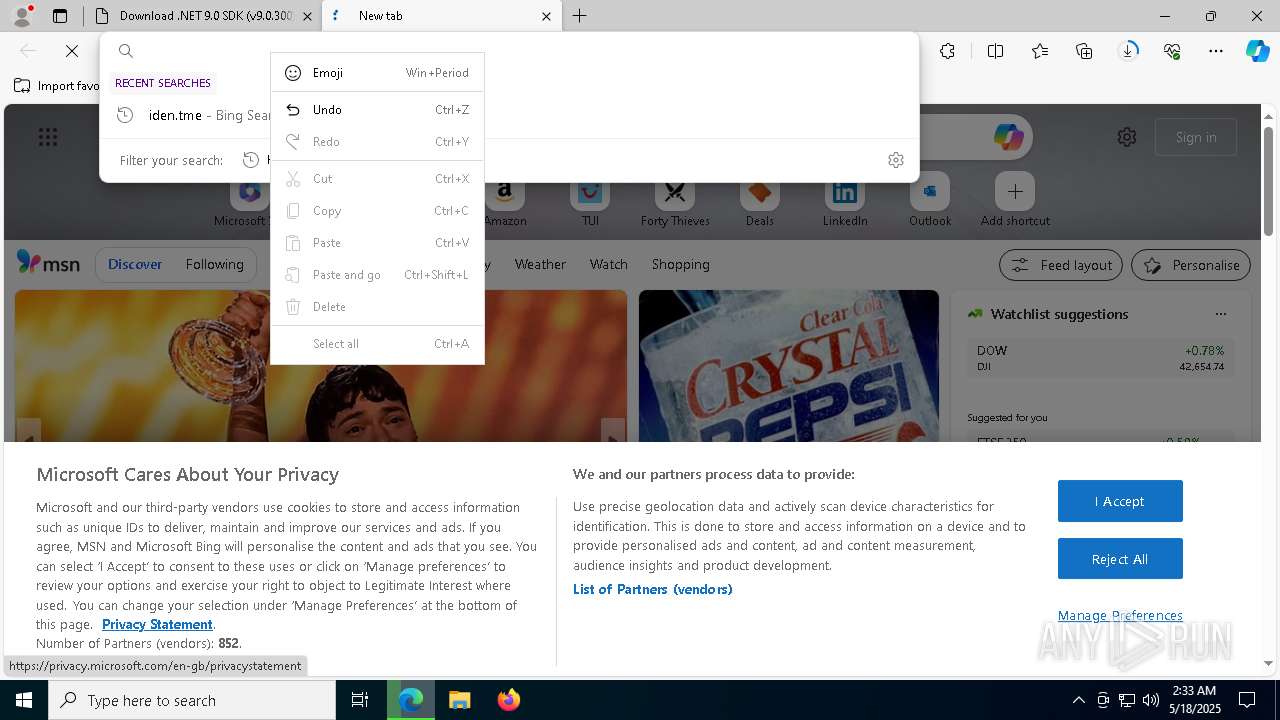Screen dimensions: 1280x720
Task: Switch to the Download .NET 9.0 SDK tab
Action: tap(204, 16)
